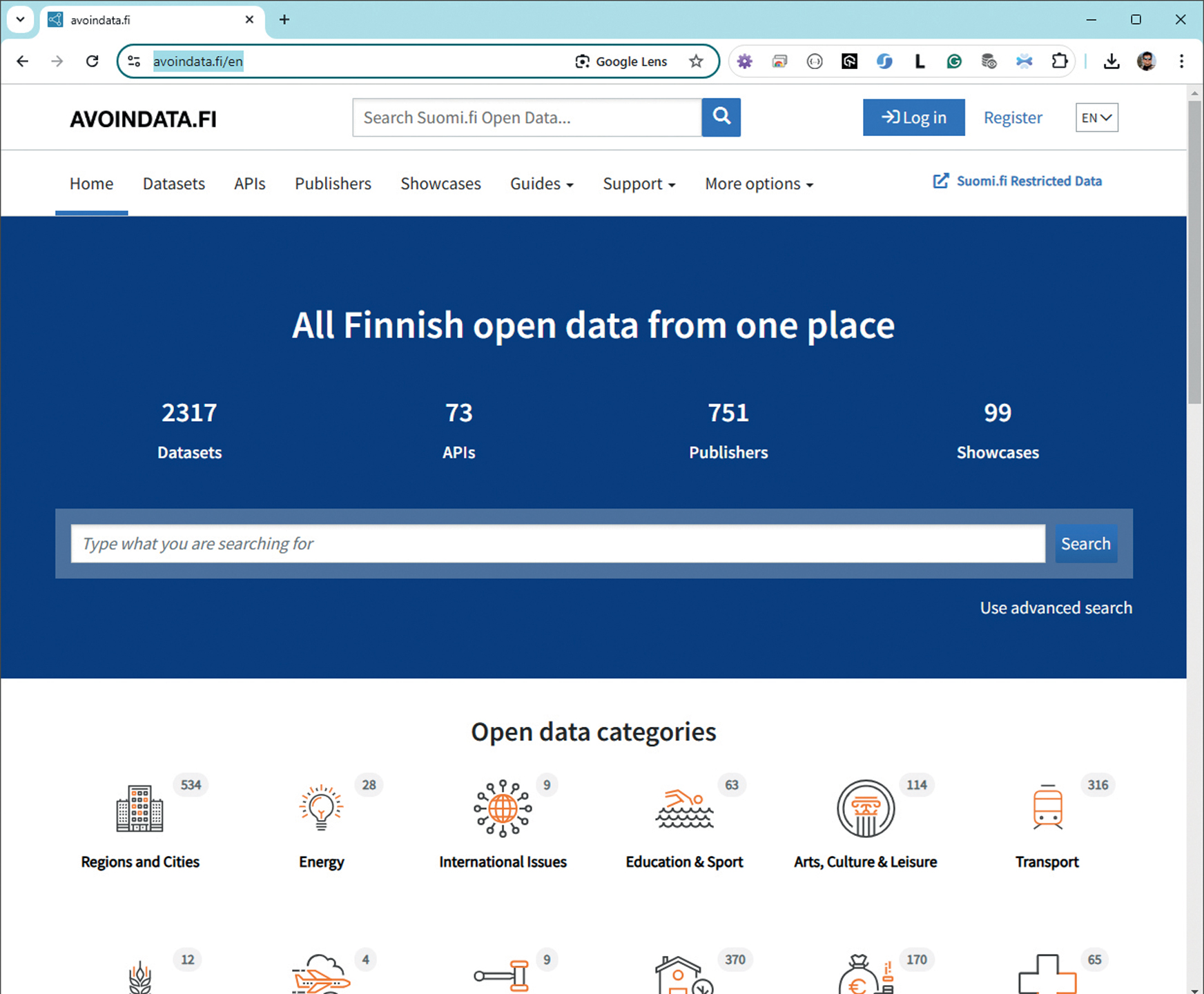Open the Education & Sport swimmer icon

click(684, 808)
